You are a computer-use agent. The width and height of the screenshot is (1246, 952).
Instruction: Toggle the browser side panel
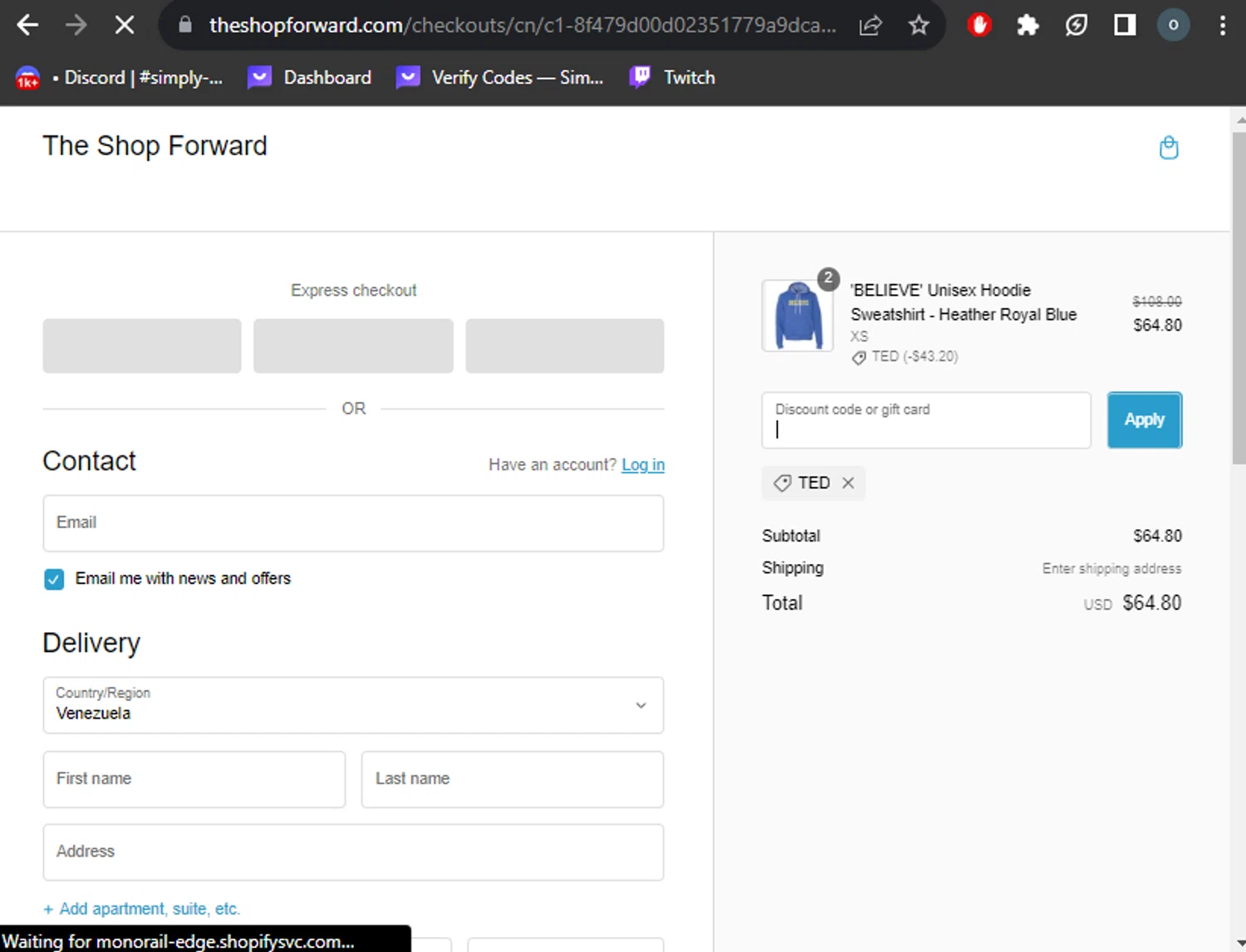1125,25
